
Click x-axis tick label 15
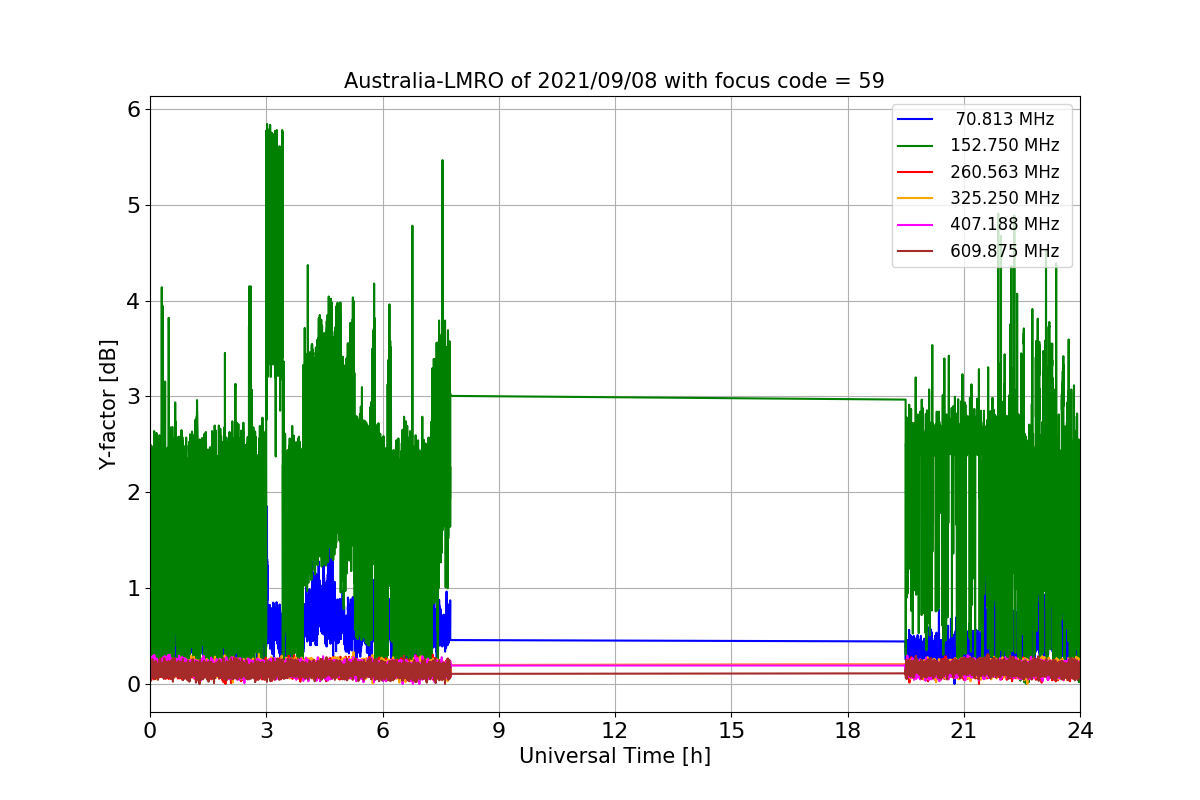click(731, 731)
